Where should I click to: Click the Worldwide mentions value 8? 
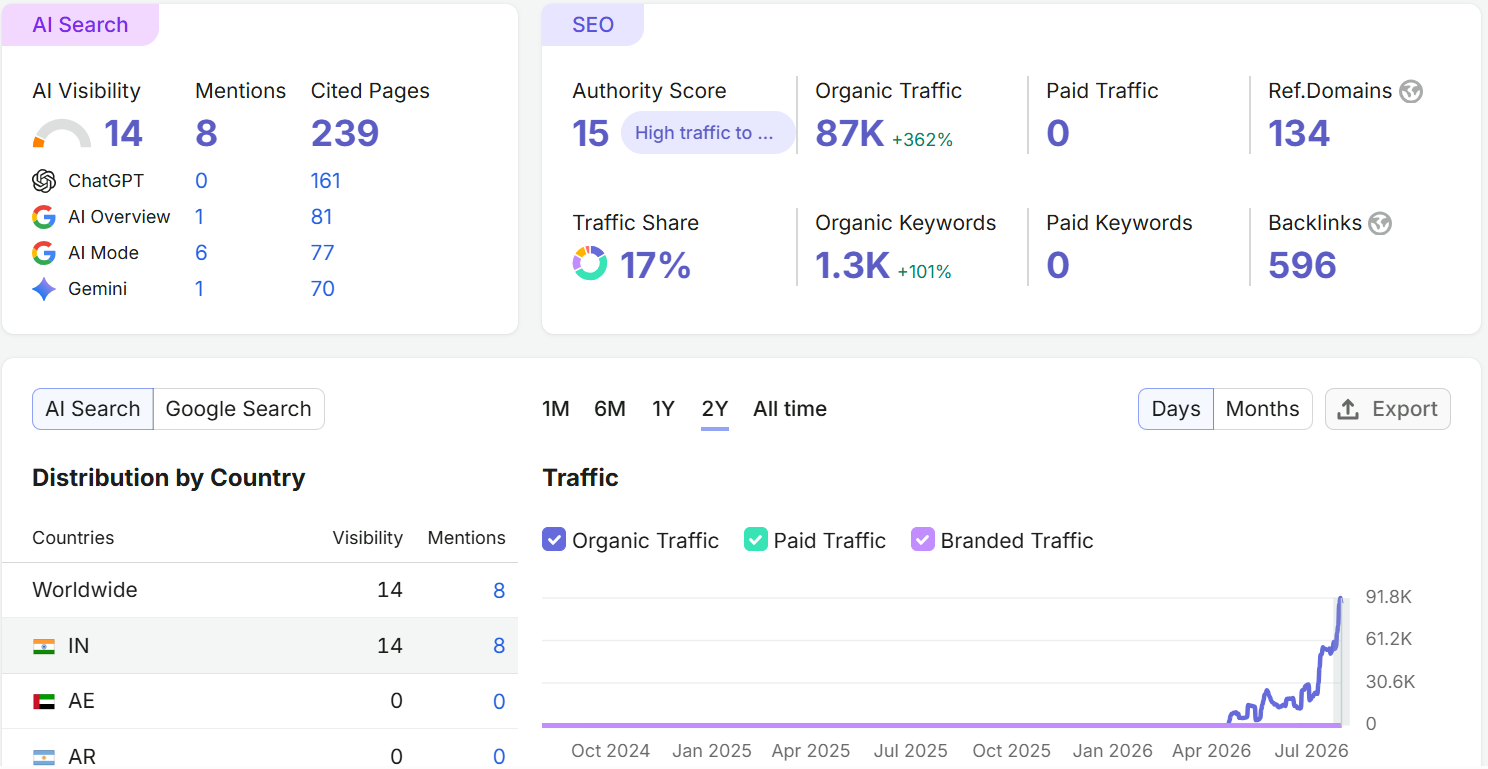(x=499, y=591)
